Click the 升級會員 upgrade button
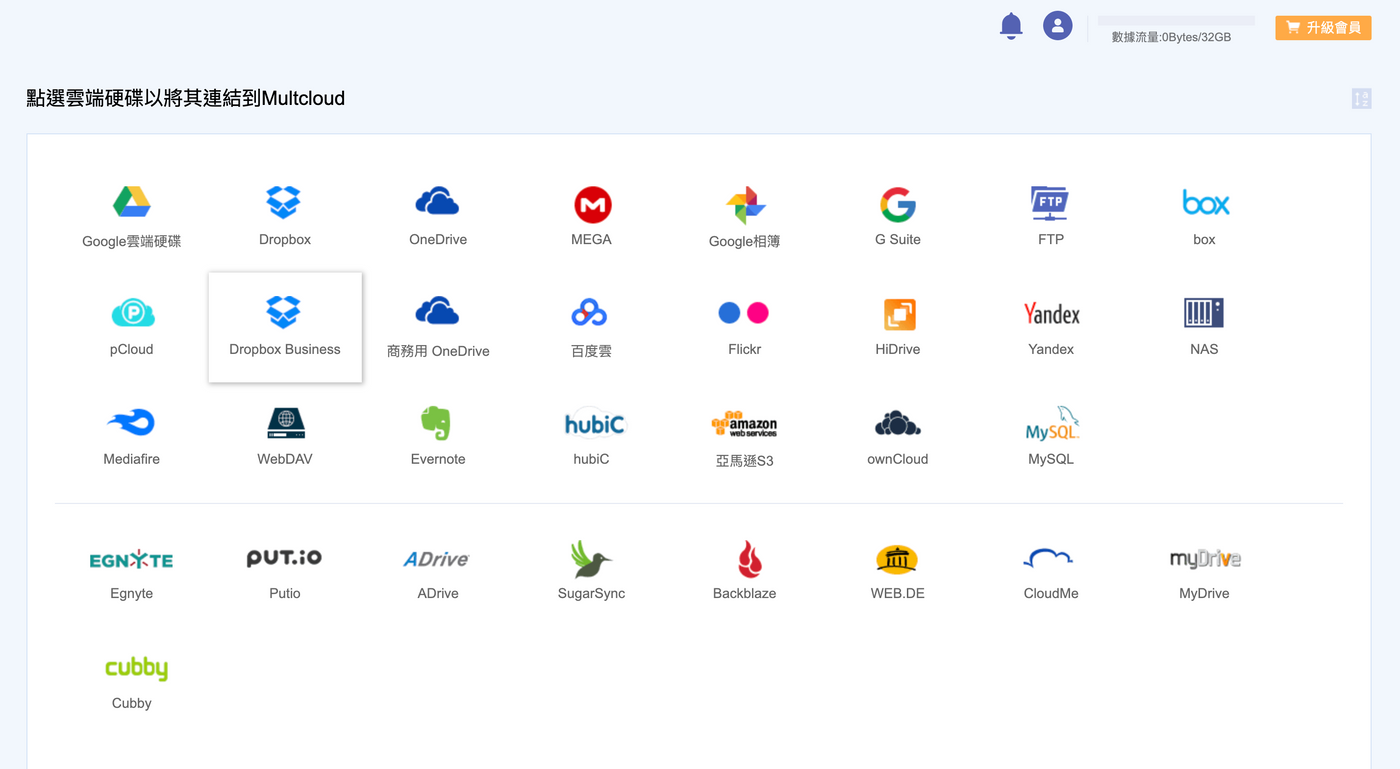Image resolution: width=1400 pixels, height=769 pixels. pos(1323,28)
